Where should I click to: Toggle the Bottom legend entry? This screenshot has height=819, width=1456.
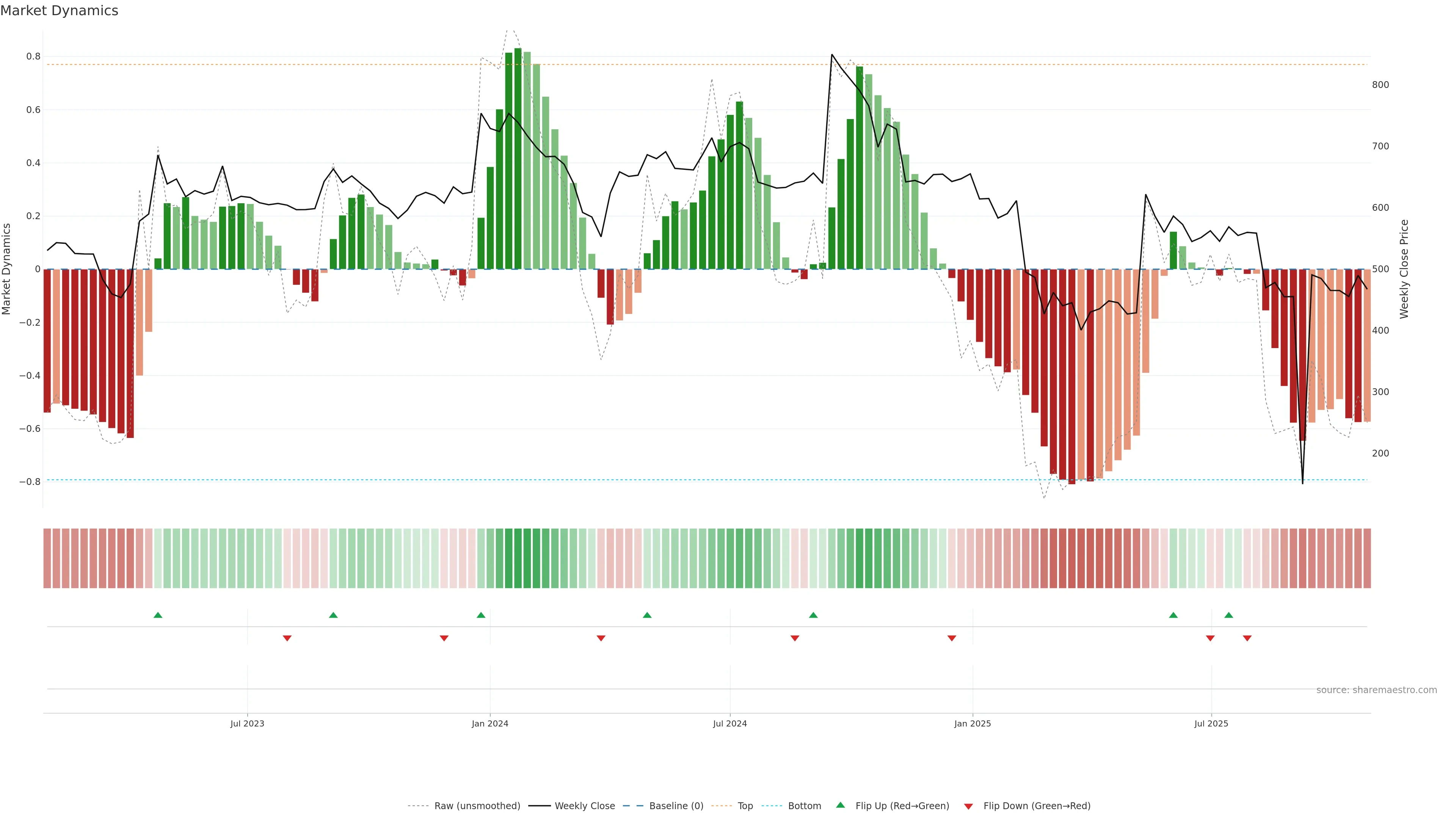pos(804,806)
